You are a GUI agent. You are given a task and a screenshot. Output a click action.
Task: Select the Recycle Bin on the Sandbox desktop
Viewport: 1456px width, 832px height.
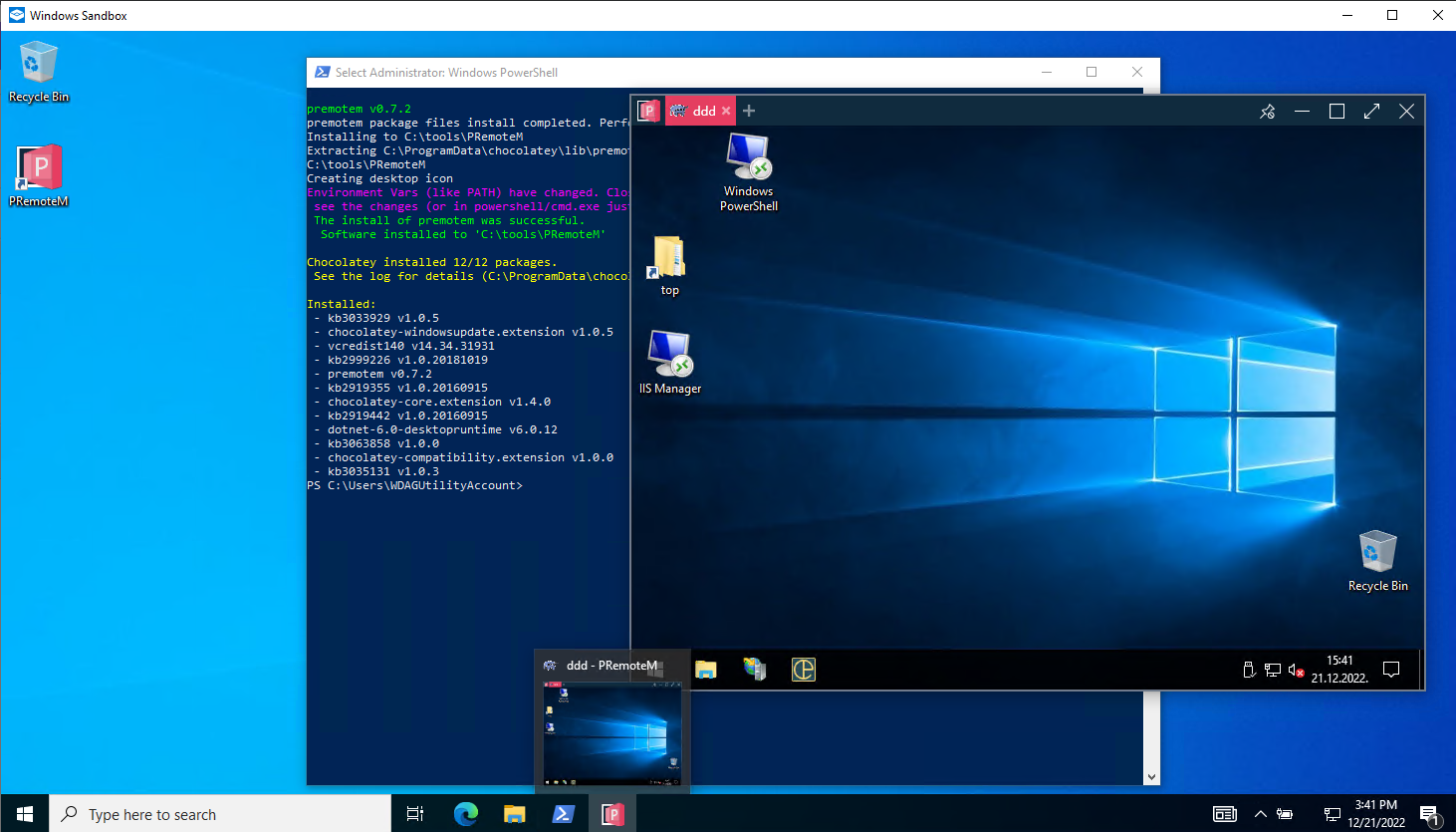(x=39, y=72)
